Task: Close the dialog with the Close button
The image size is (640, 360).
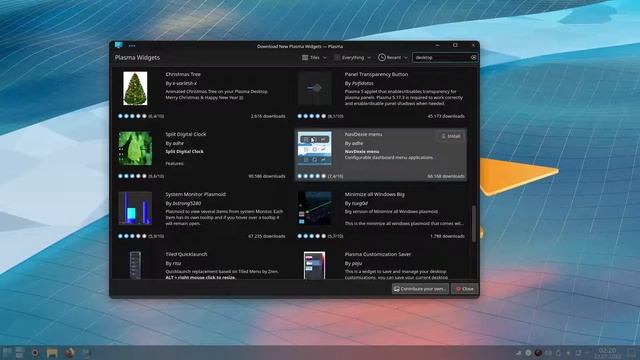Action: coord(464,289)
